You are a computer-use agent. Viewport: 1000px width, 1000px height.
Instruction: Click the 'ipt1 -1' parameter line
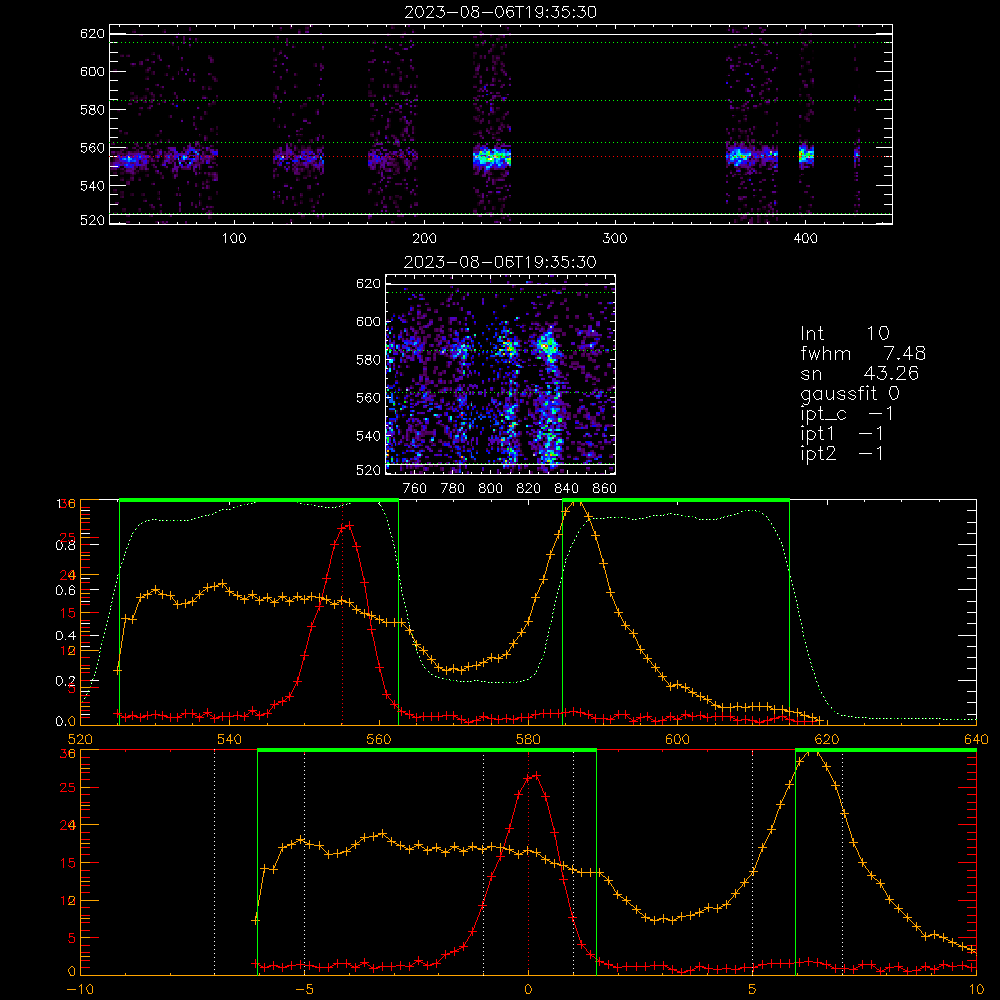(841, 434)
